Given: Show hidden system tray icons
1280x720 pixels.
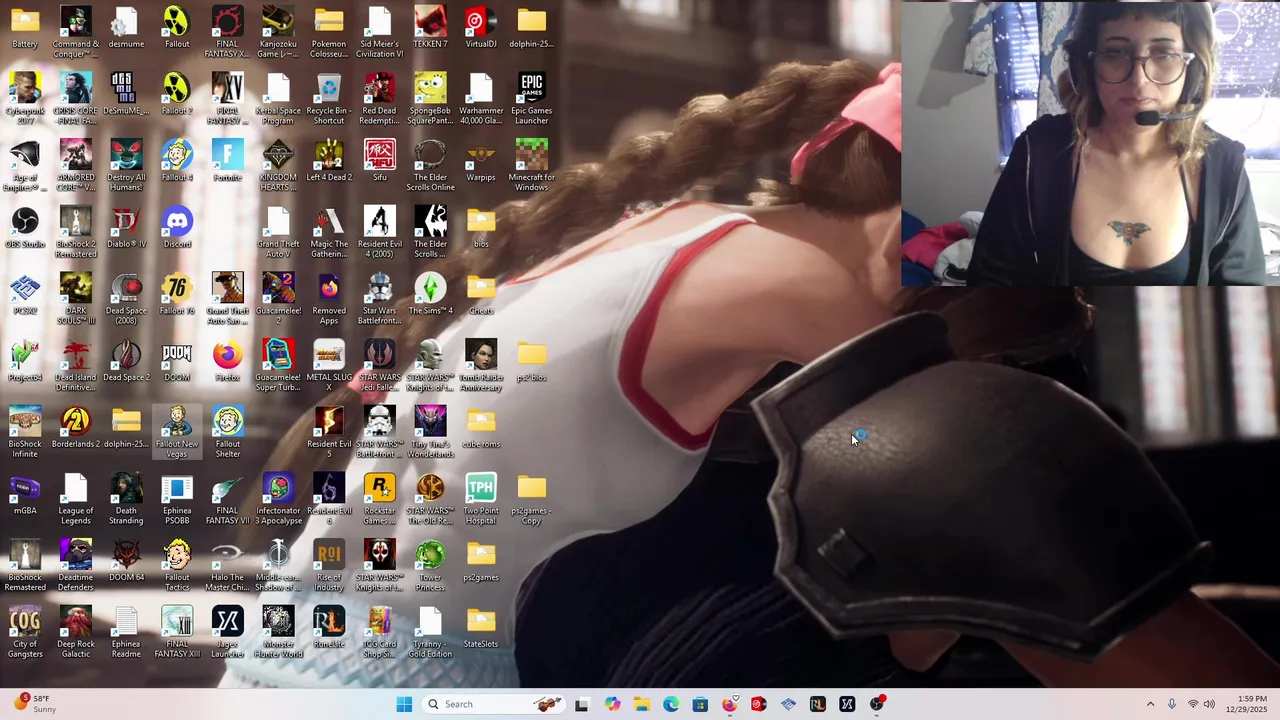Looking at the screenshot, I should click(x=1150, y=704).
